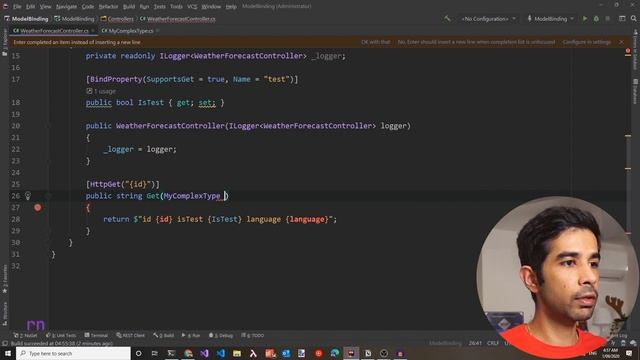This screenshot has width=640, height=360.
Task: Open the ModelBinding run configuration dropdown
Action: click(551, 19)
